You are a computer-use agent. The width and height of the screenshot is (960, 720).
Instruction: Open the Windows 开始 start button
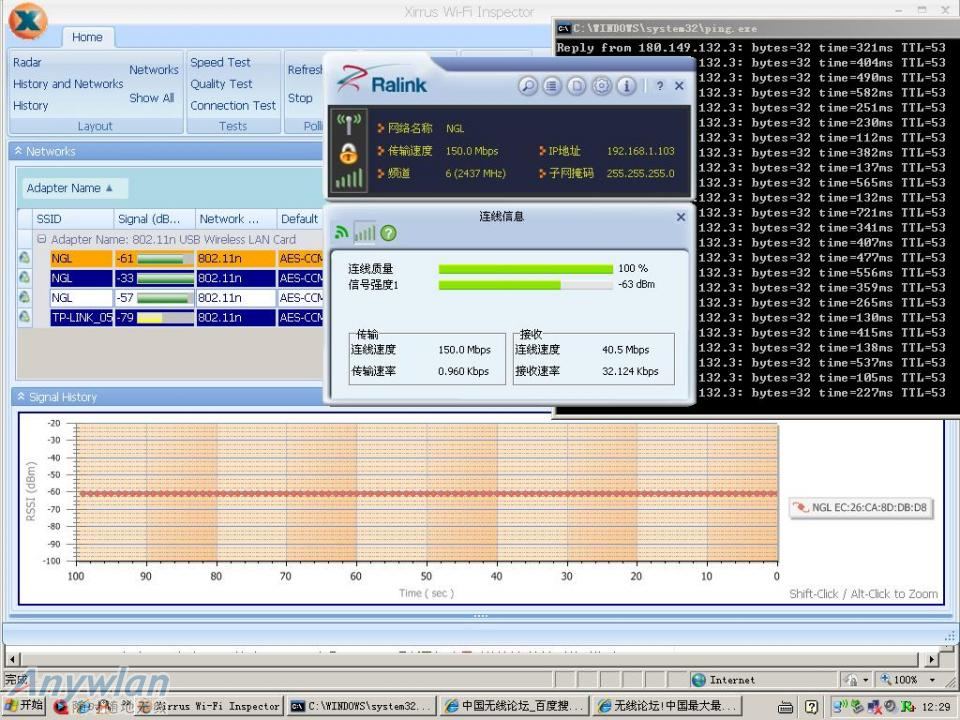pos(24,706)
